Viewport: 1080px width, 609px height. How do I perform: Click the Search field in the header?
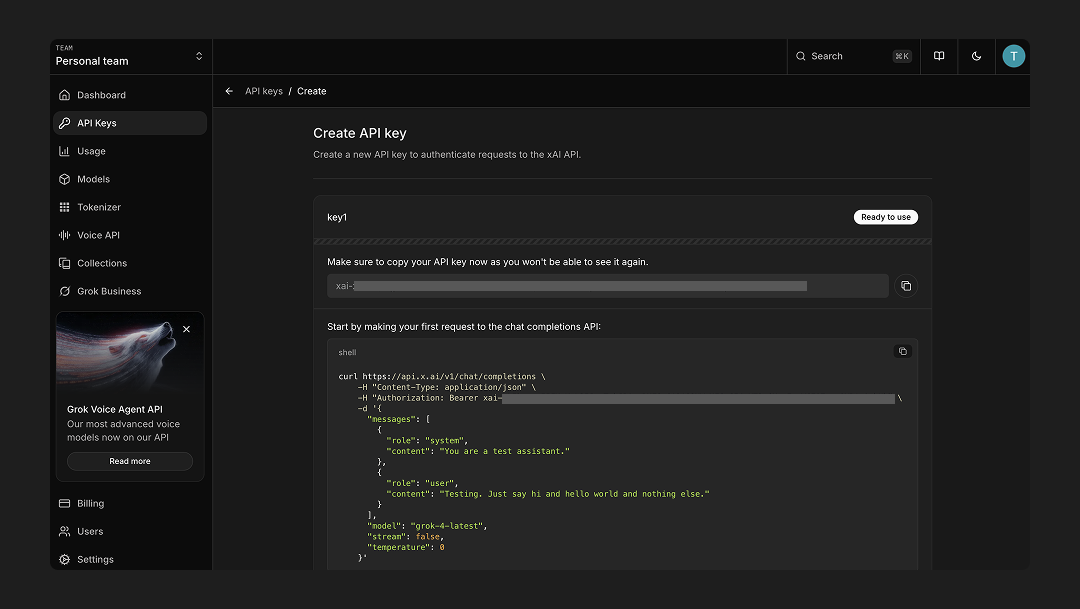(853, 56)
